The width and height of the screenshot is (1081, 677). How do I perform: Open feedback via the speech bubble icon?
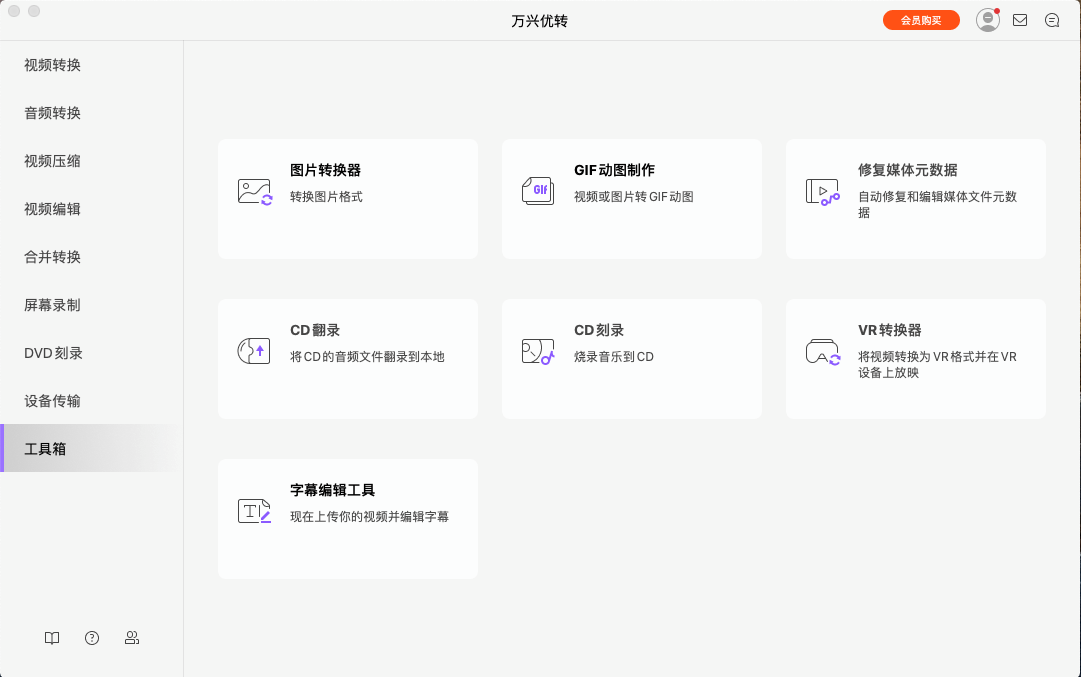coord(1052,19)
